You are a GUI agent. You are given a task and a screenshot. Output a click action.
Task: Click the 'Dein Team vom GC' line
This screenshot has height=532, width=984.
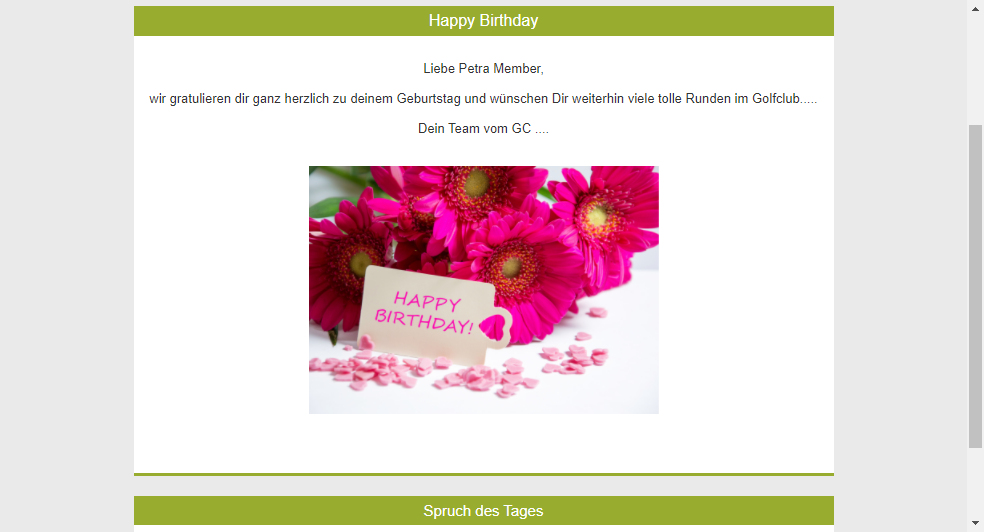click(x=483, y=129)
